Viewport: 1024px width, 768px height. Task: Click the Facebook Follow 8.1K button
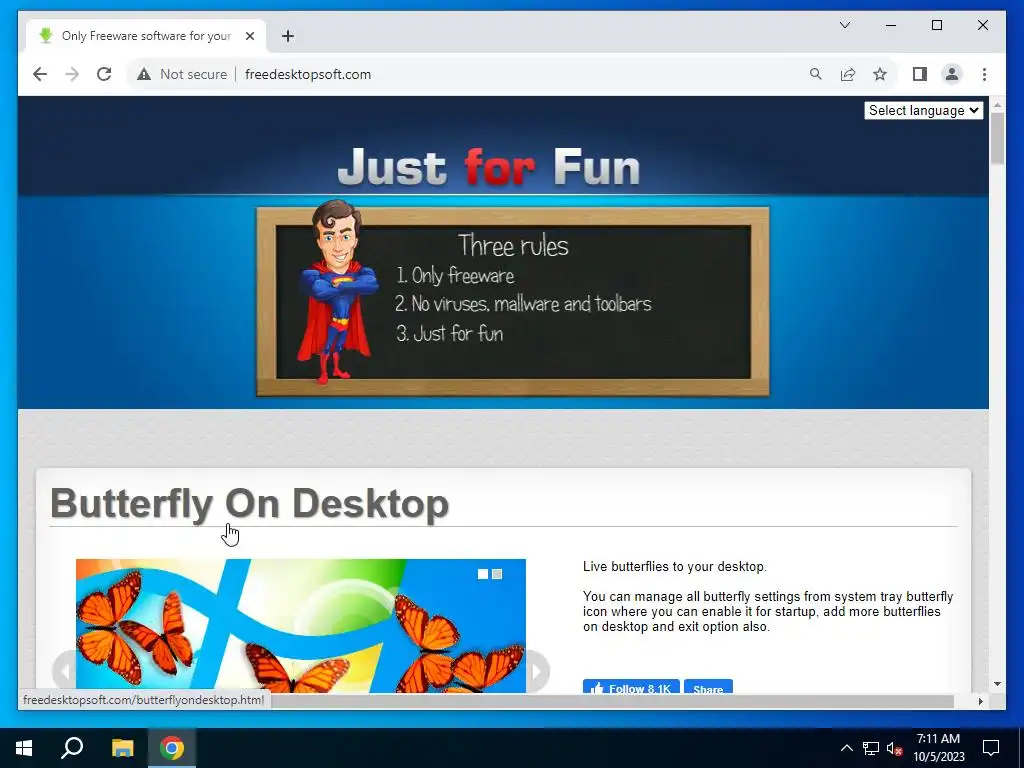coord(631,687)
